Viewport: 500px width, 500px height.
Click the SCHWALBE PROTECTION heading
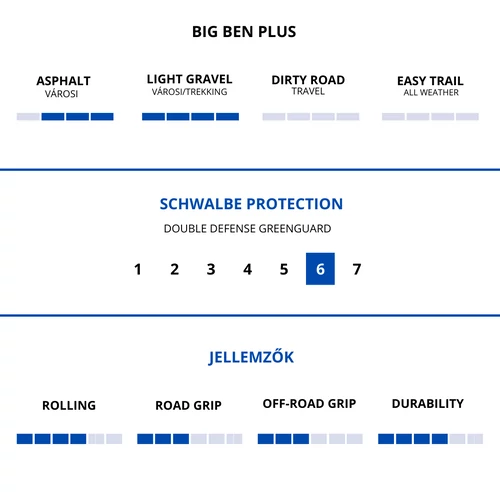pyautogui.click(x=251, y=204)
